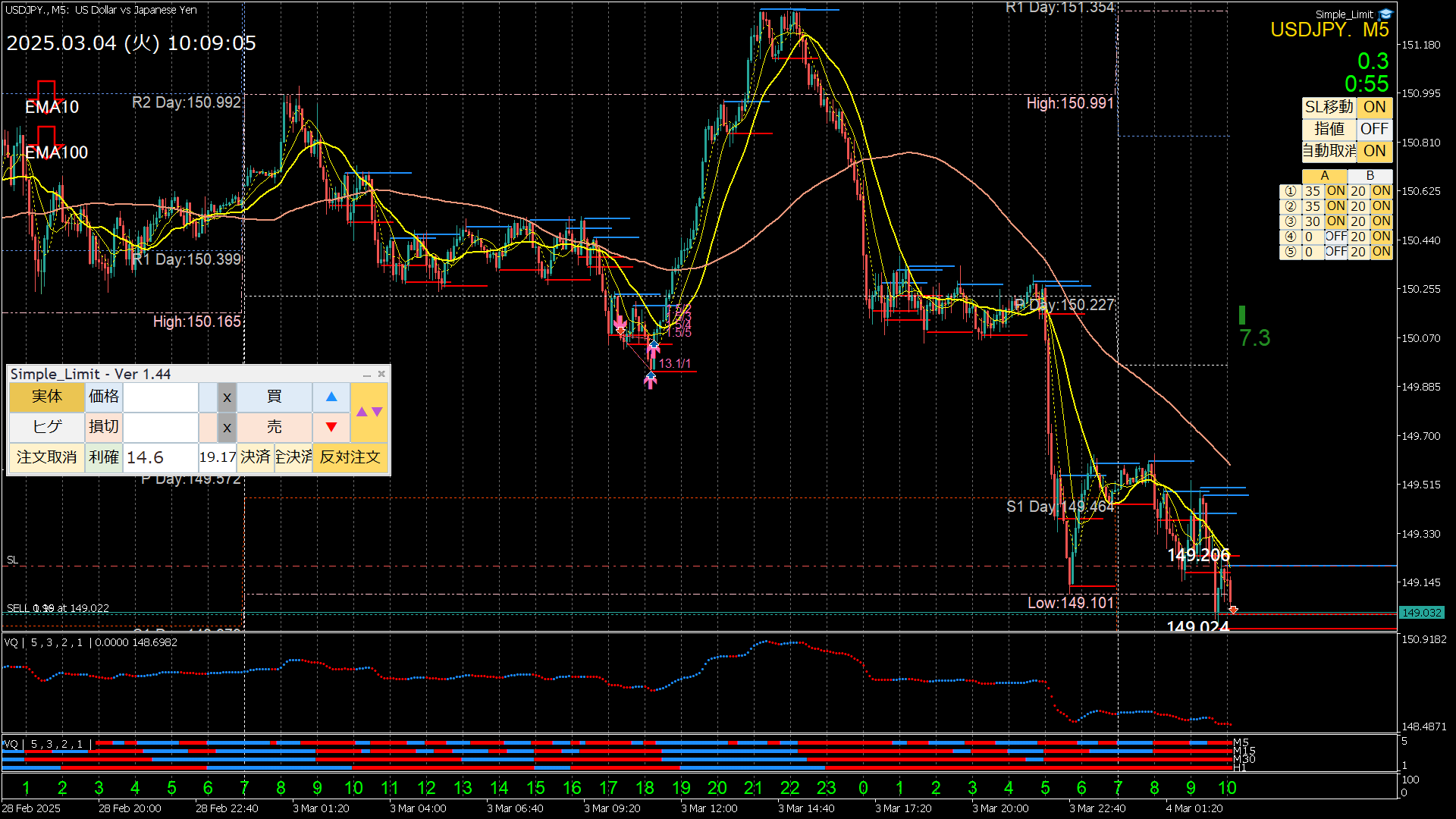The height and width of the screenshot is (819, 1456).
Task: Toggle 自動取消 ON switch
Action: [x=1374, y=151]
